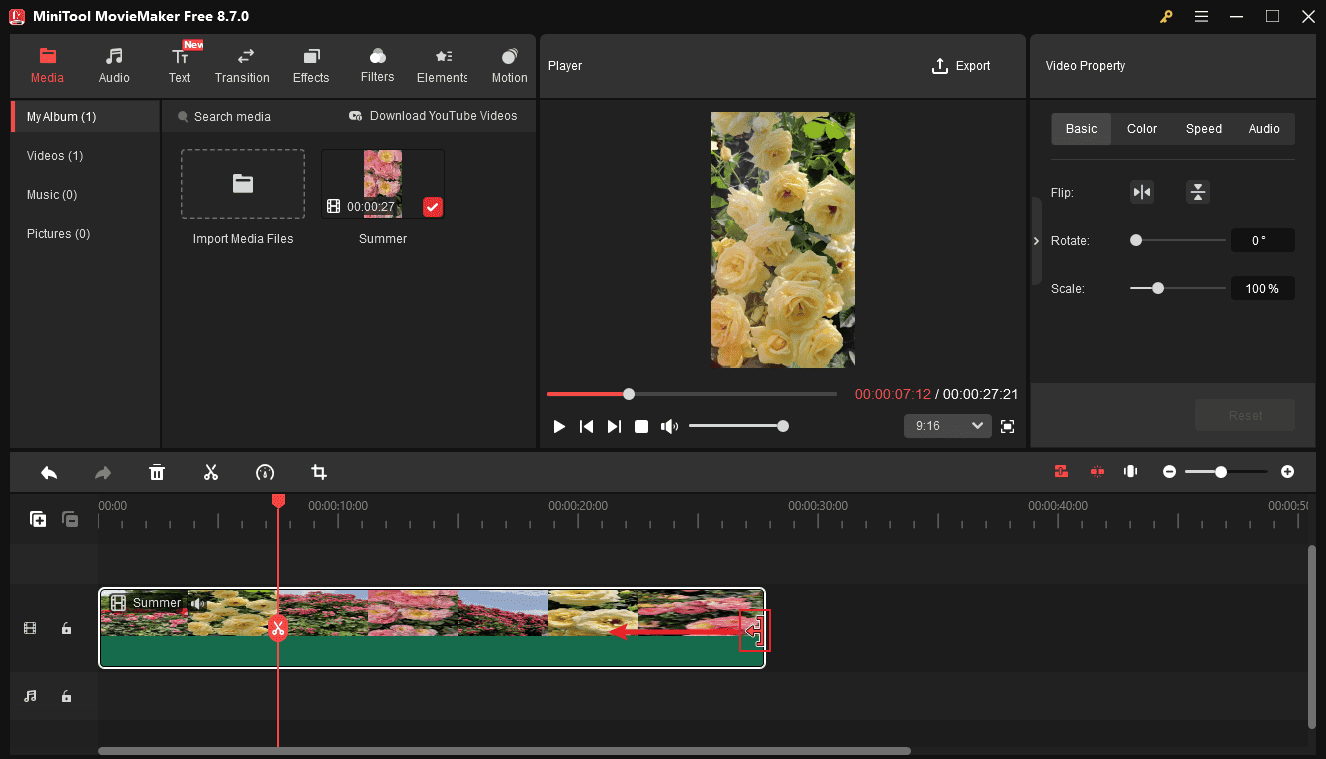1326x759 pixels.
Task: Play the video preview
Action: (559, 427)
